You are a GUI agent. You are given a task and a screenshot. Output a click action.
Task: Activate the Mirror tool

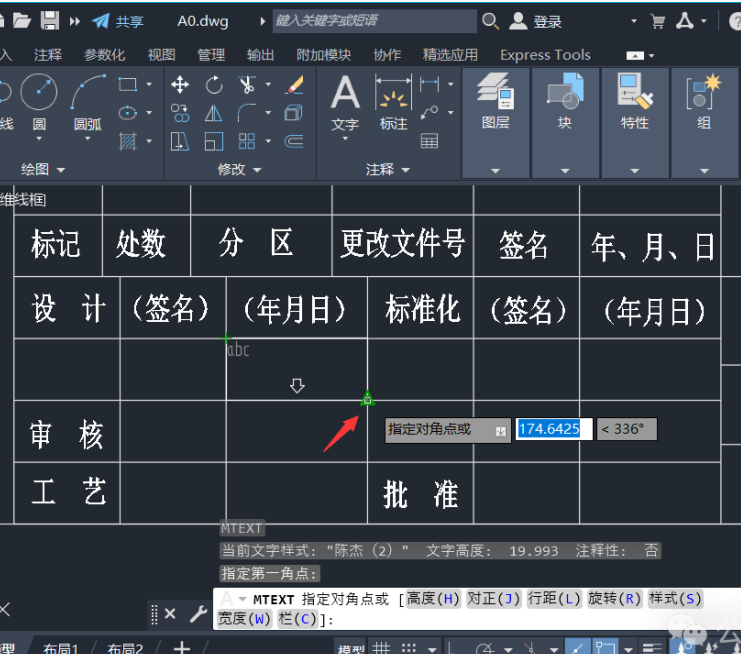214,113
